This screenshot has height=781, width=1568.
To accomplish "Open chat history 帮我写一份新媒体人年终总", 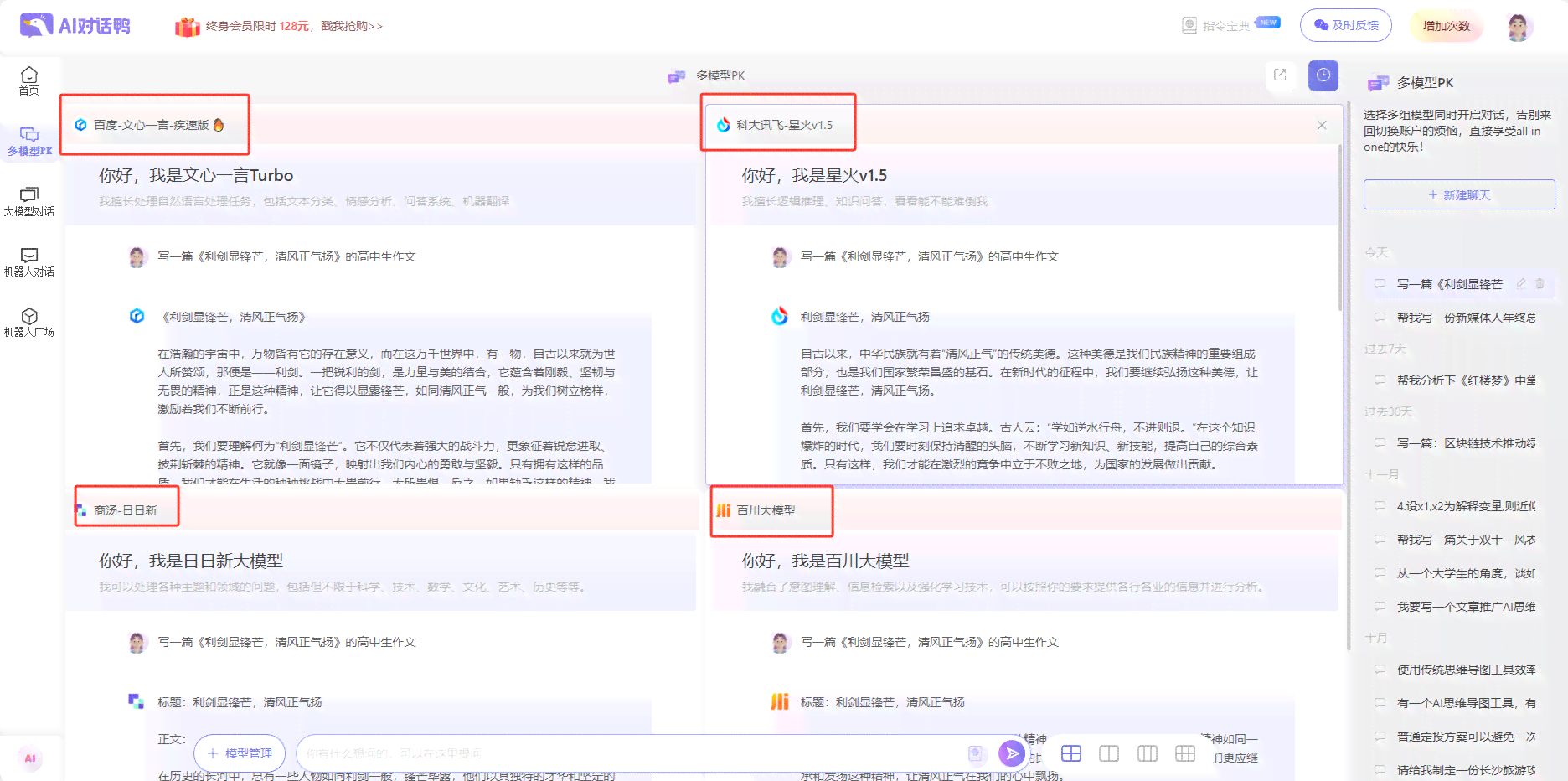I will click(x=1459, y=318).
